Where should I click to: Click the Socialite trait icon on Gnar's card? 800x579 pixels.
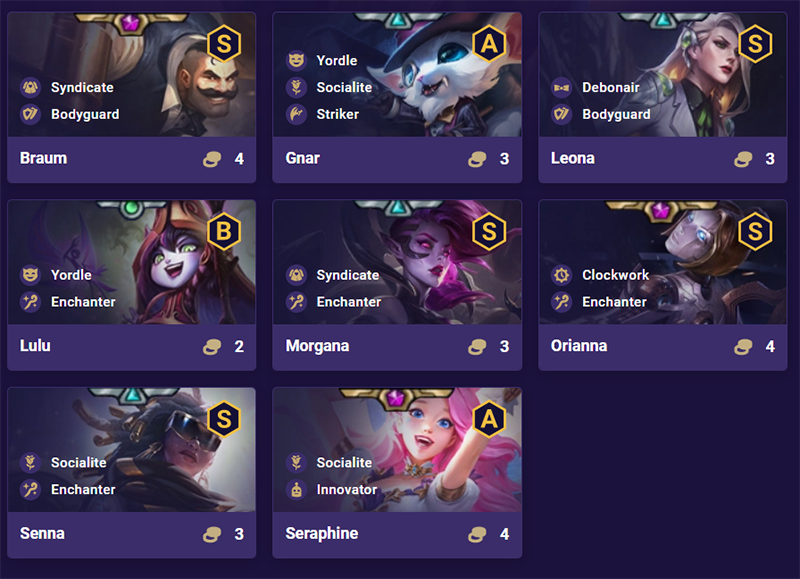tap(296, 87)
